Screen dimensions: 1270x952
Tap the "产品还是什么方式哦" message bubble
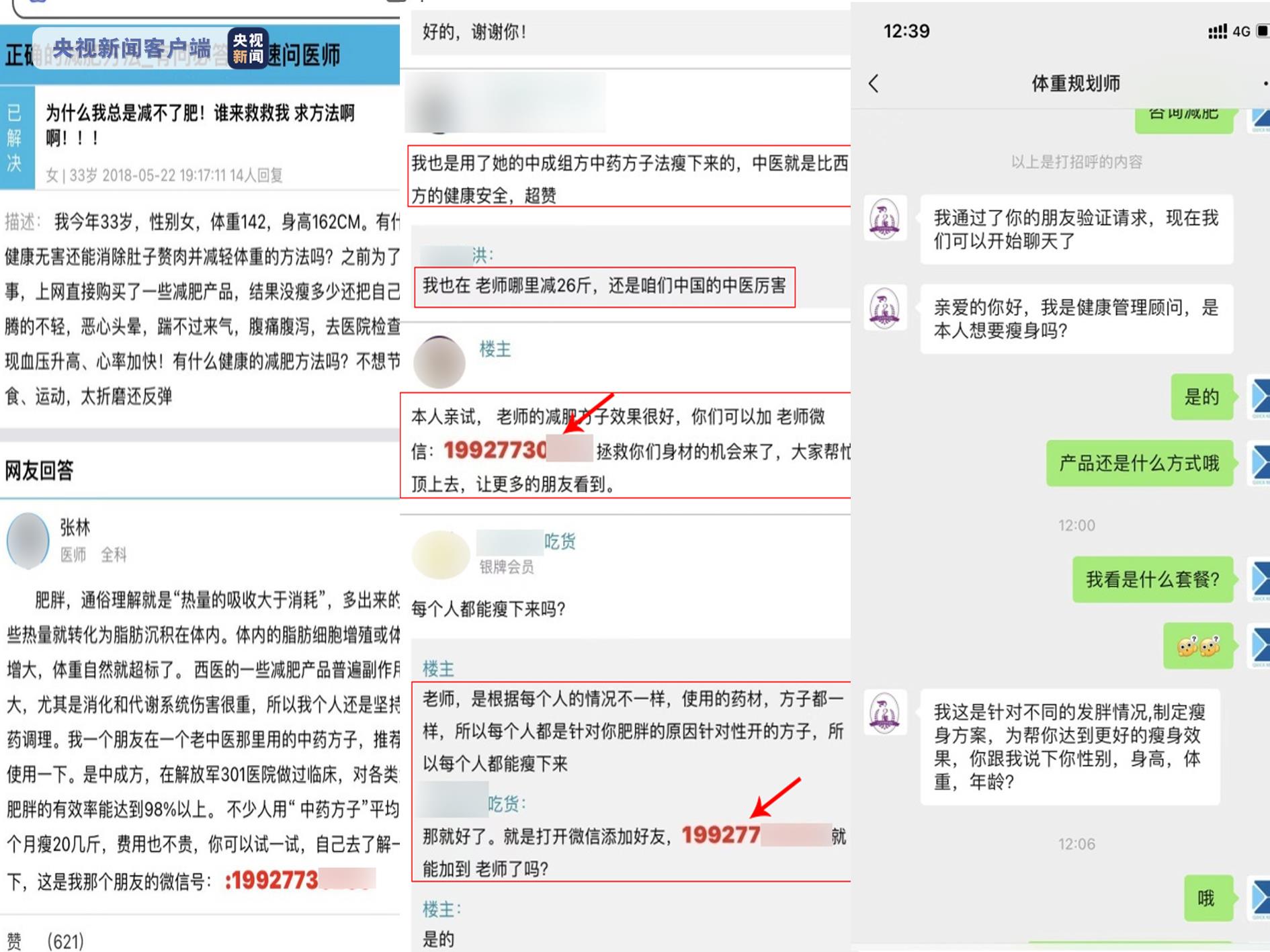[1139, 464]
